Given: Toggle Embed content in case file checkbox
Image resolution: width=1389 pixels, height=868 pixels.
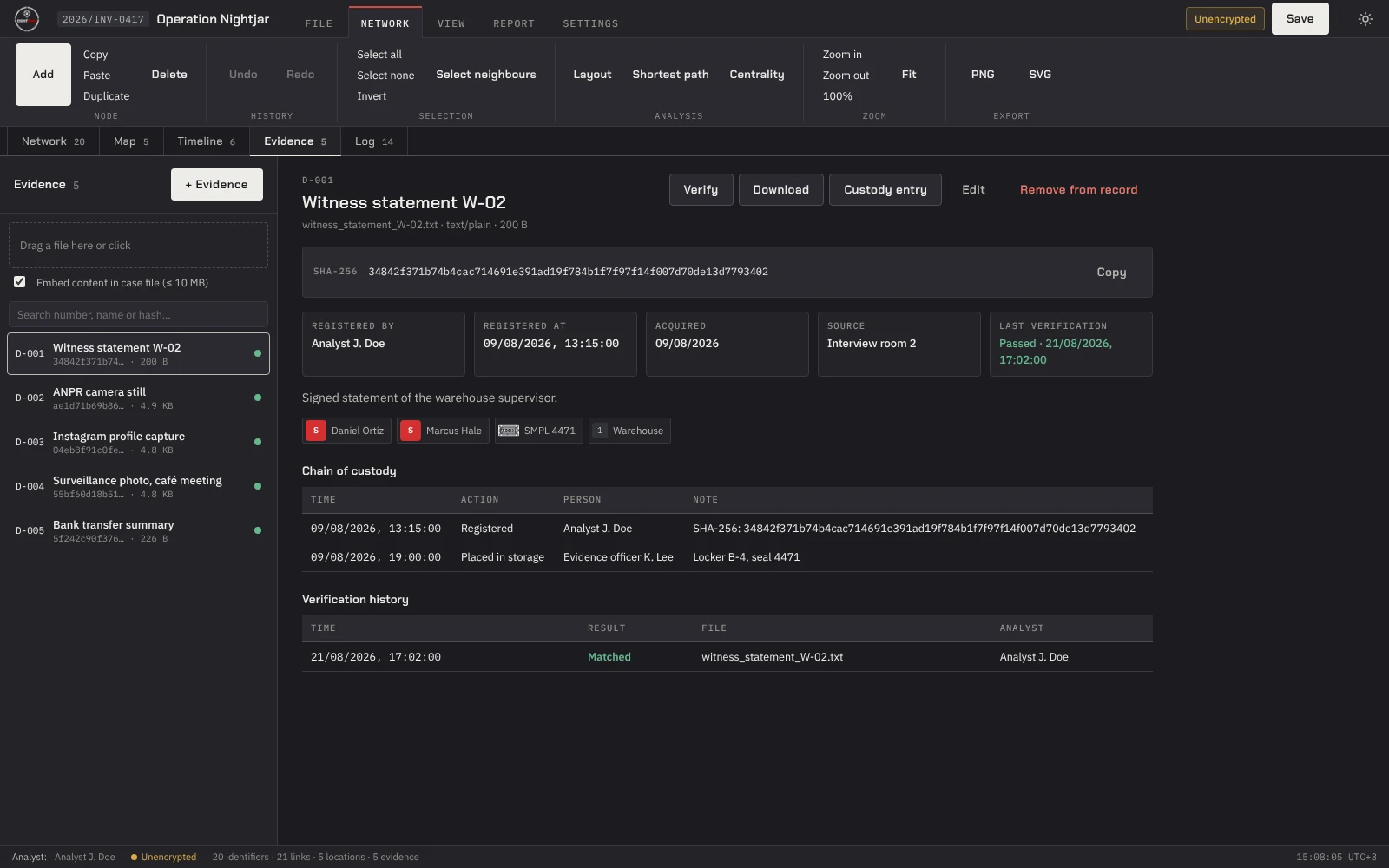Looking at the screenshot, I should [20, 282].
